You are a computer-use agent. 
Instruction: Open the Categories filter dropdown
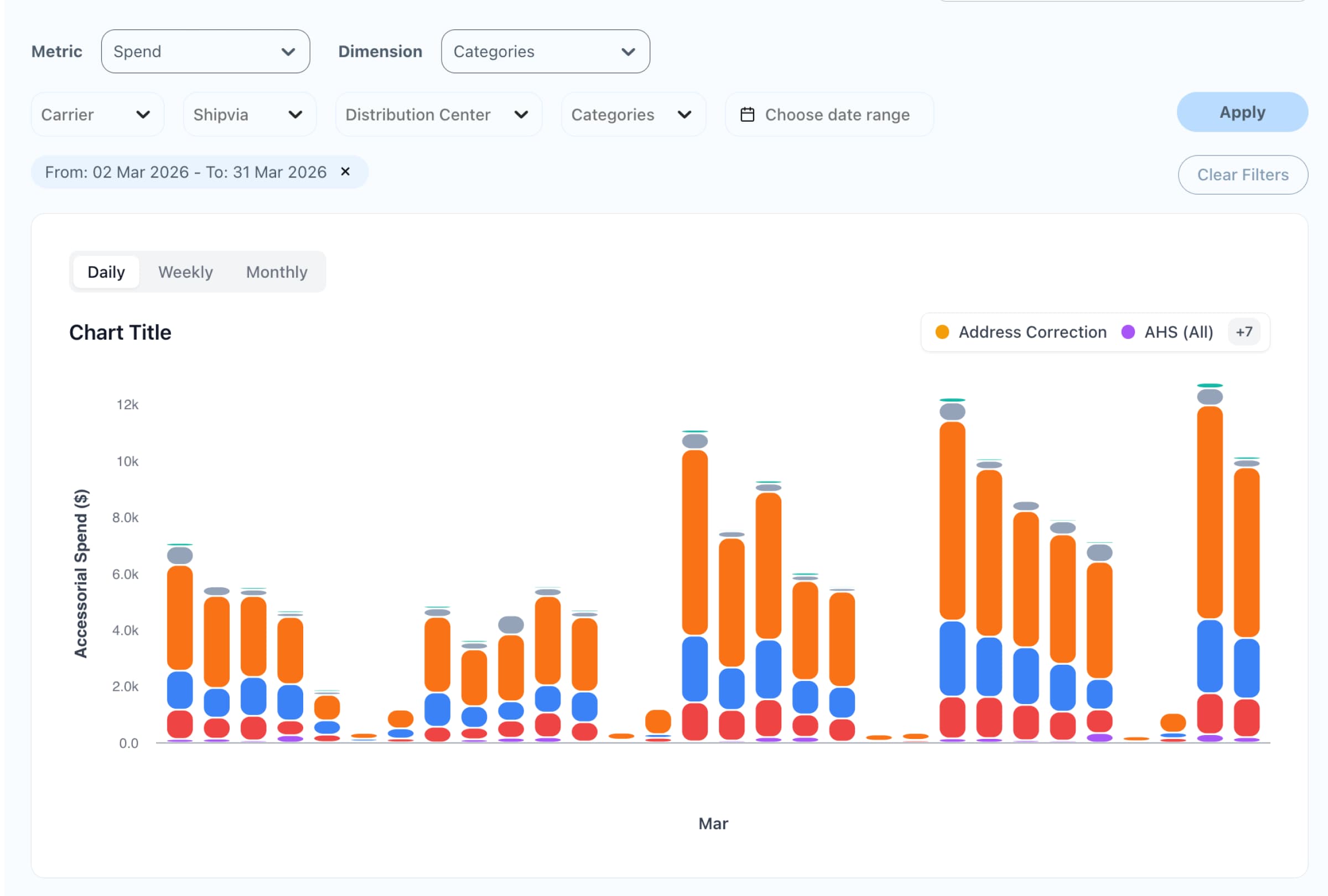point(633,115)
